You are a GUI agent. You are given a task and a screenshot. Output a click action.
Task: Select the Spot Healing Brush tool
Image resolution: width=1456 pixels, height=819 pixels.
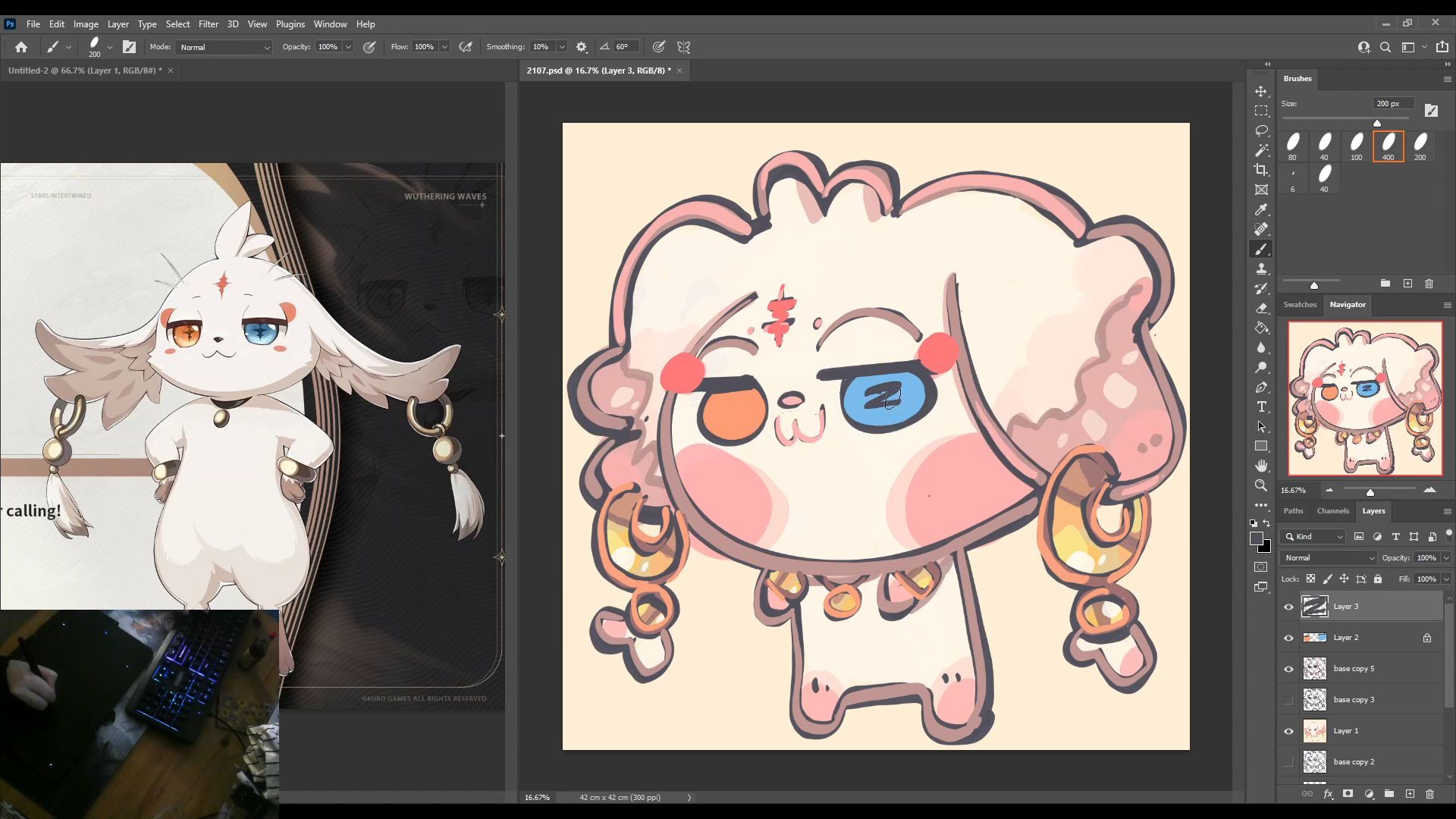point(1261,229)
